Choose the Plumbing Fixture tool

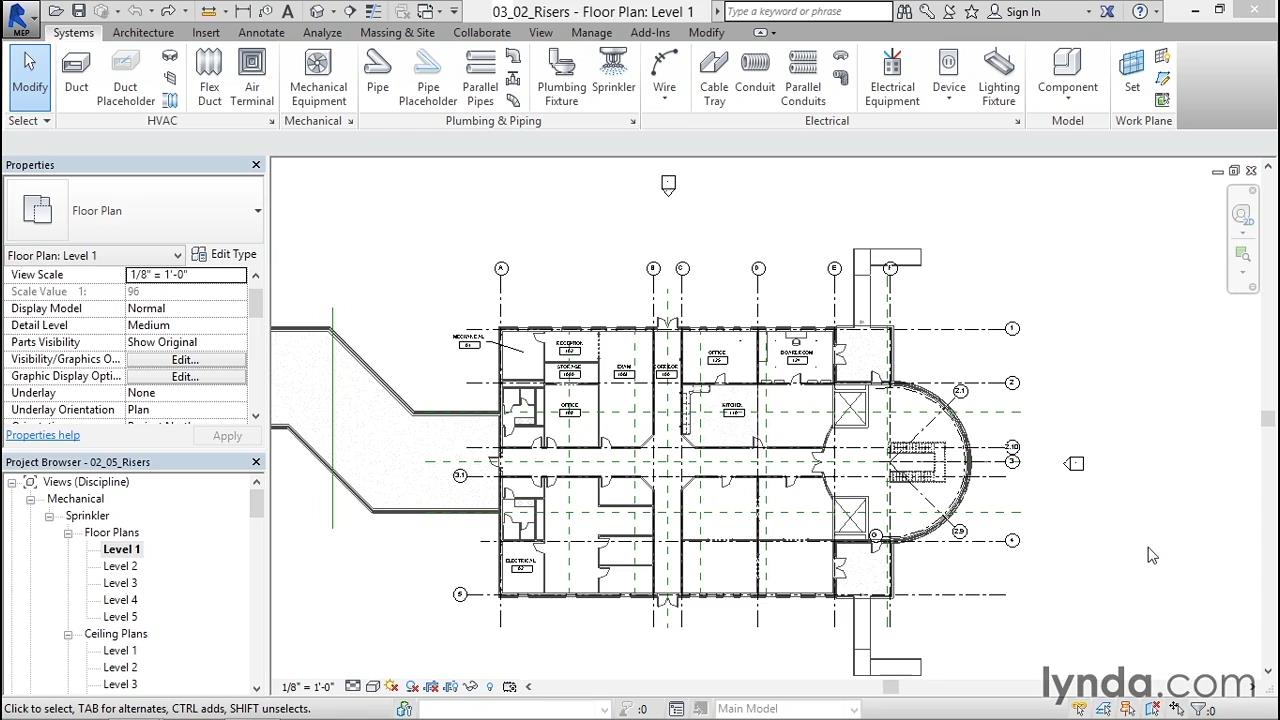click(x=561, y=76)
